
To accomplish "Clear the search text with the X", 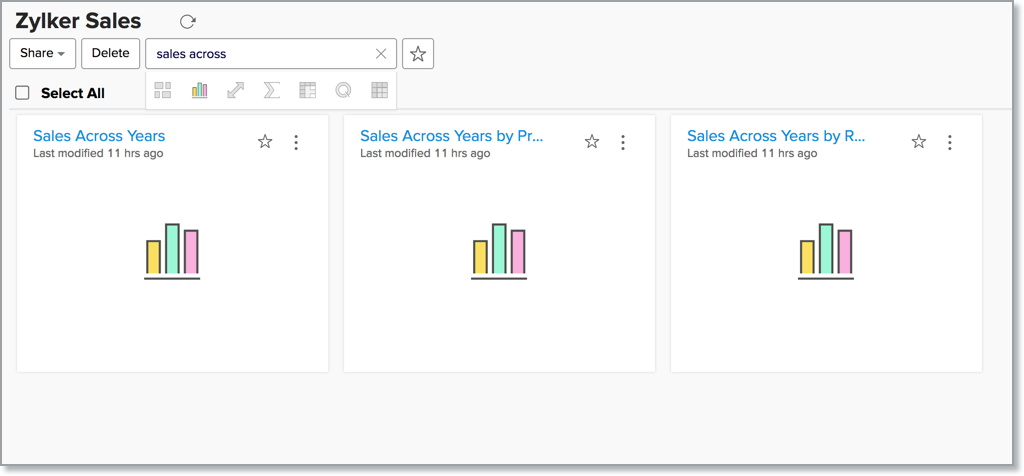I will tap(381, 54).
